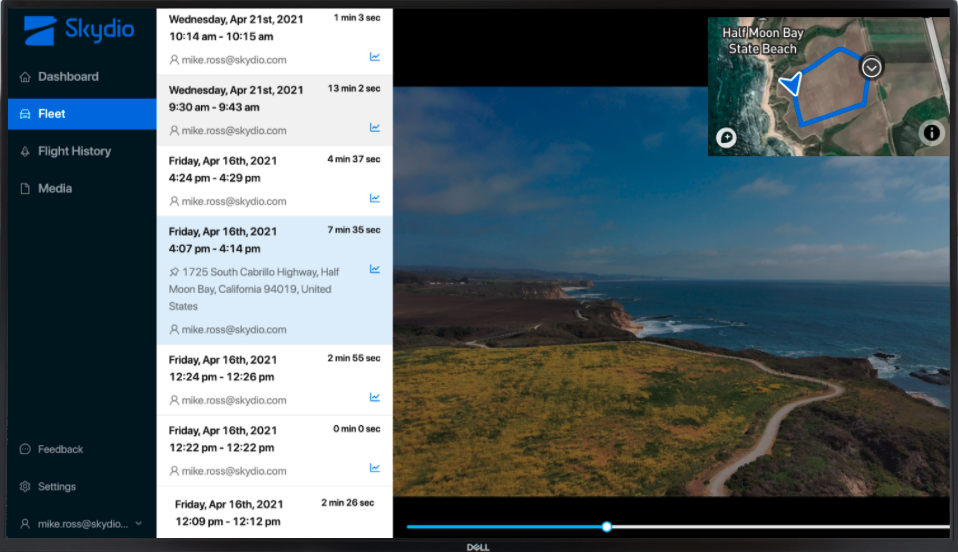Image resolution: width=958 pixels, height=552 pixels.
Task: Click the video playback progress handle
Action: [606, 526]
